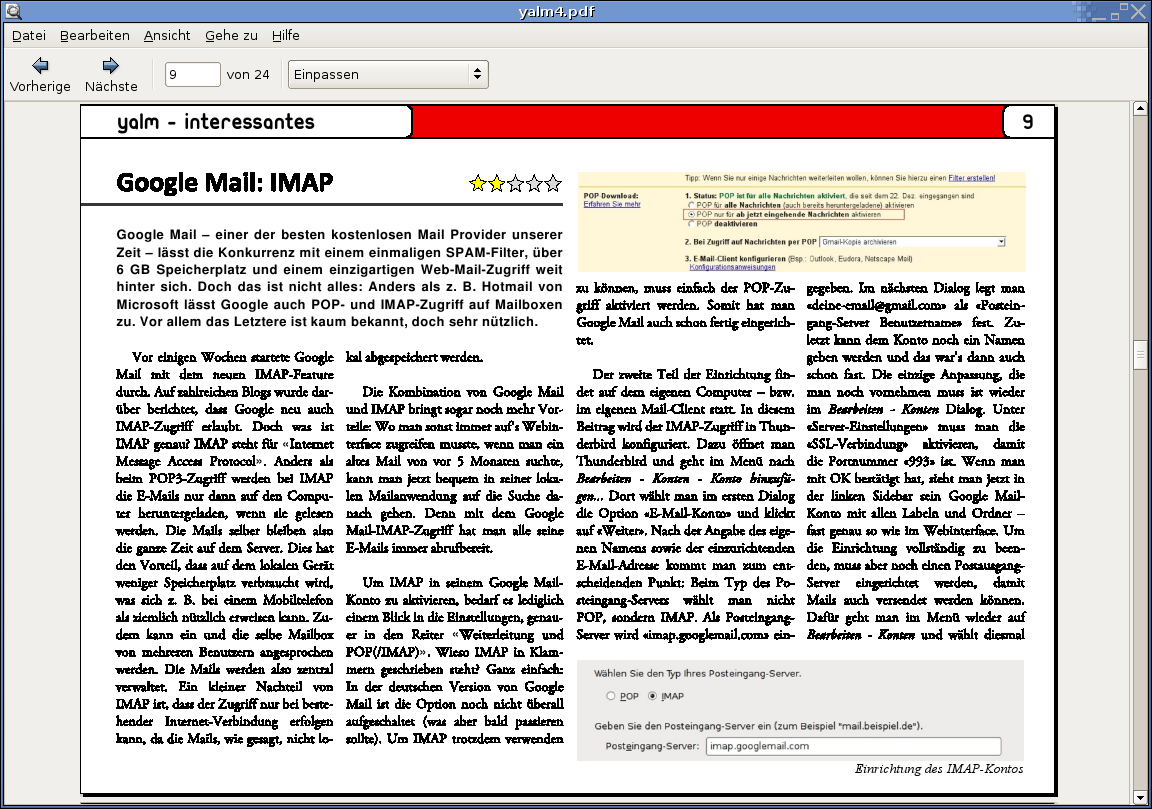
Task: Open the Datei menu
Action: (x=29, y=35)
